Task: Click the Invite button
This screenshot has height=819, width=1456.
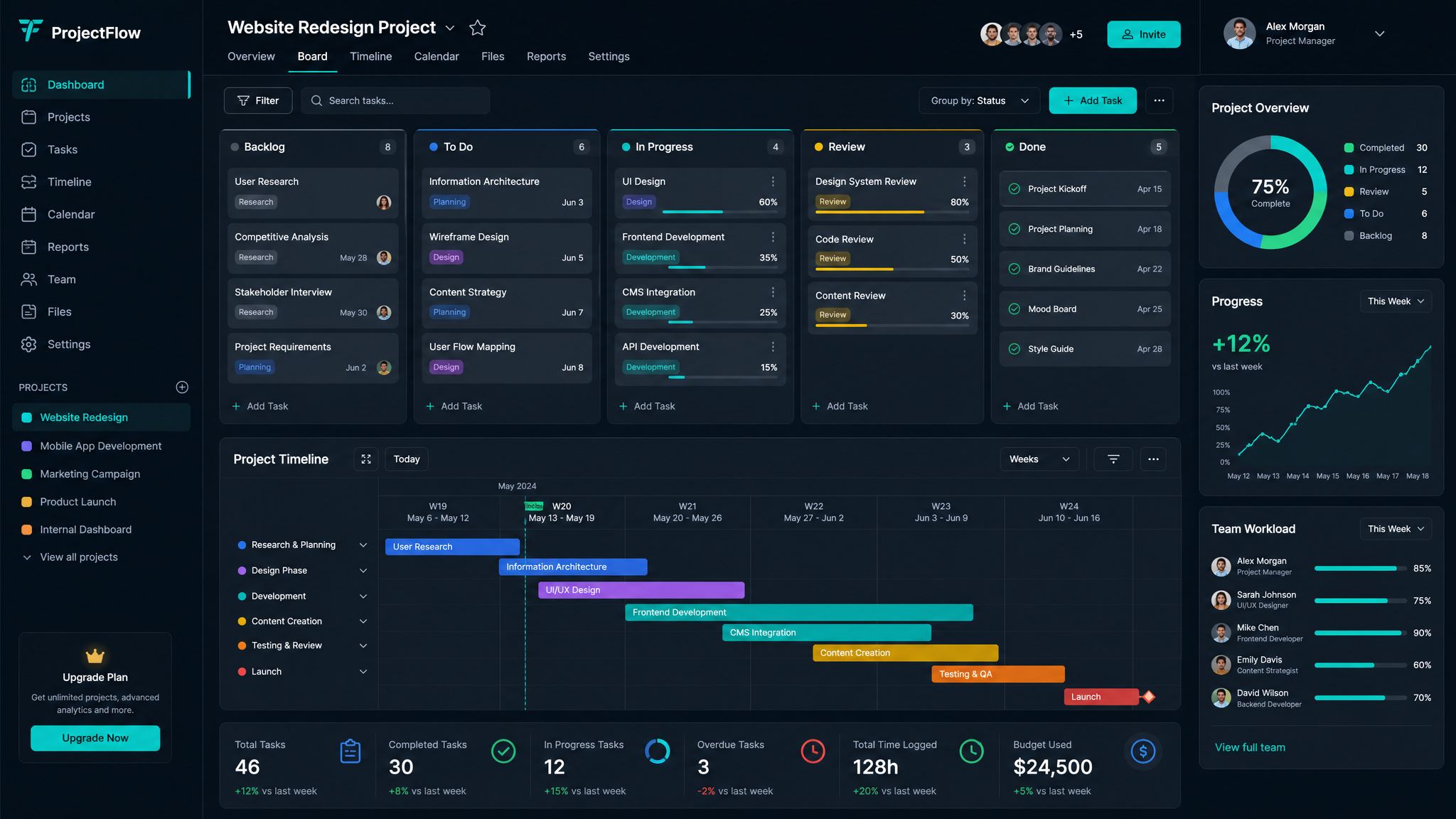Action: click(1143, 34)
